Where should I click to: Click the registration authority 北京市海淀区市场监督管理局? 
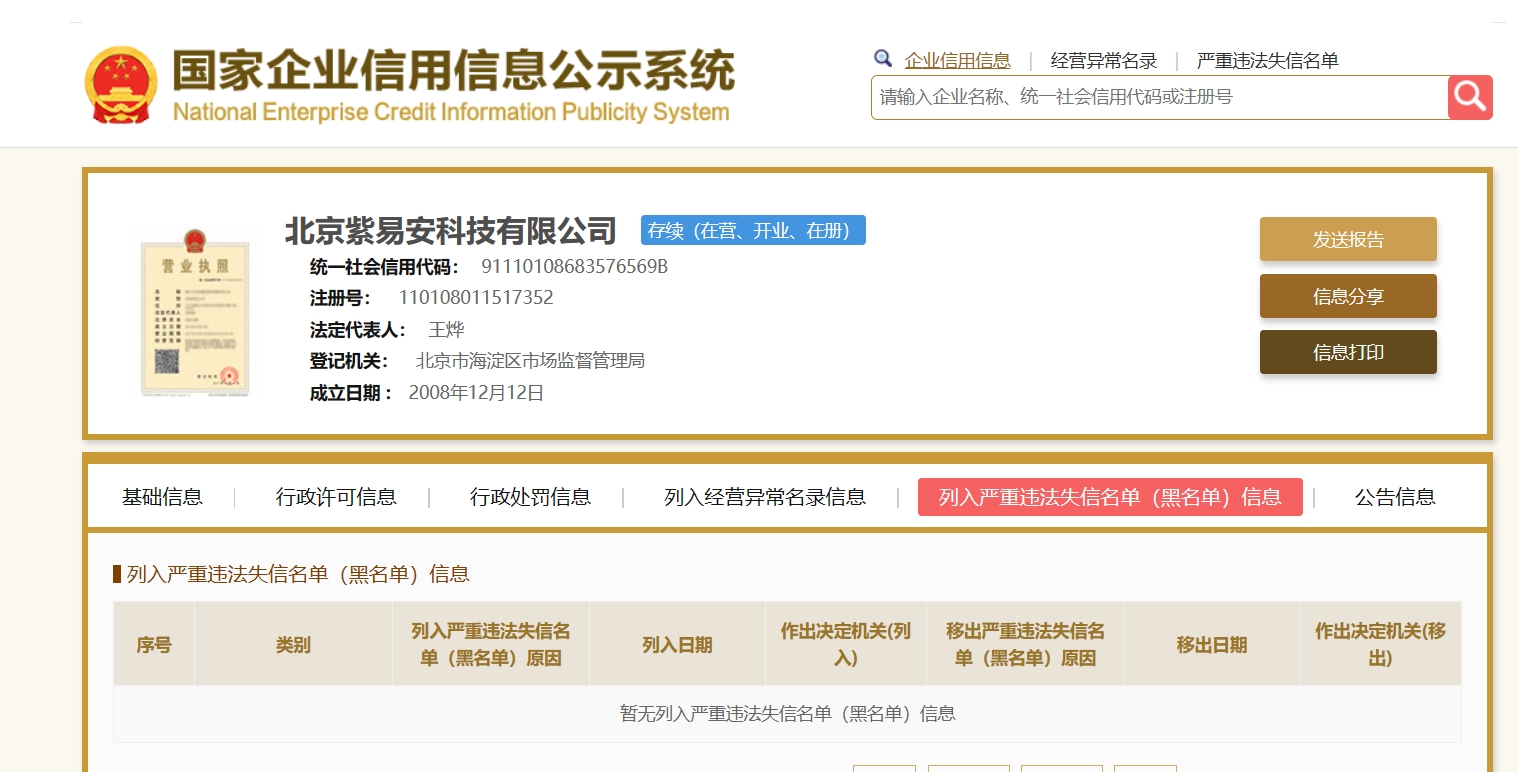coord(530,361)
